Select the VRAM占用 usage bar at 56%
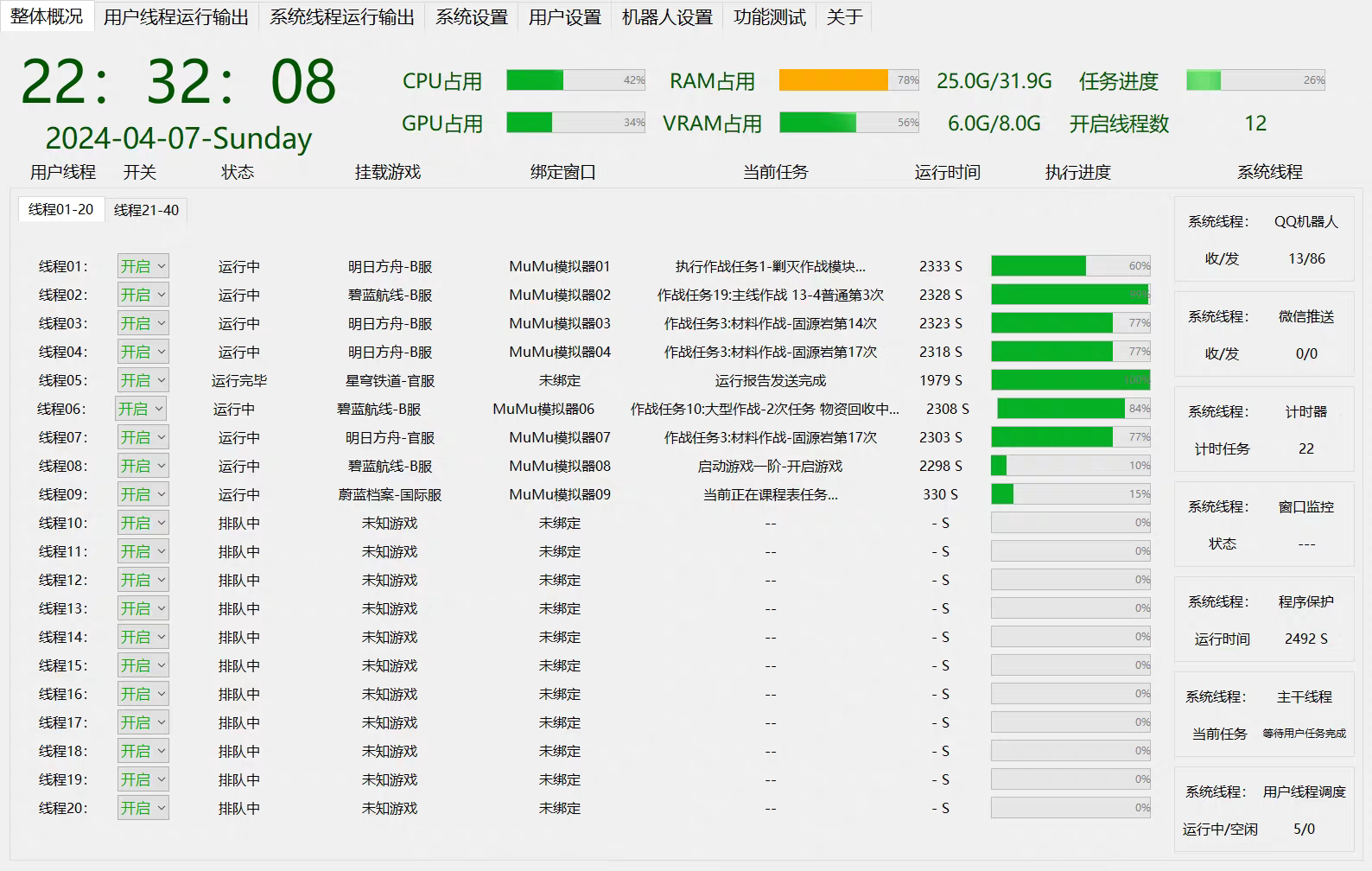The image size is (1372, 871). 849,123
